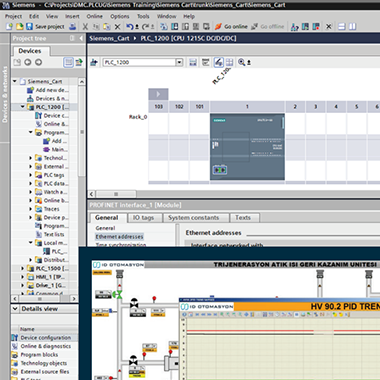This screenshot has width=380, height=380.
Task: Open the Online menu
Action: pyautogui.click(x=95, y=16)
